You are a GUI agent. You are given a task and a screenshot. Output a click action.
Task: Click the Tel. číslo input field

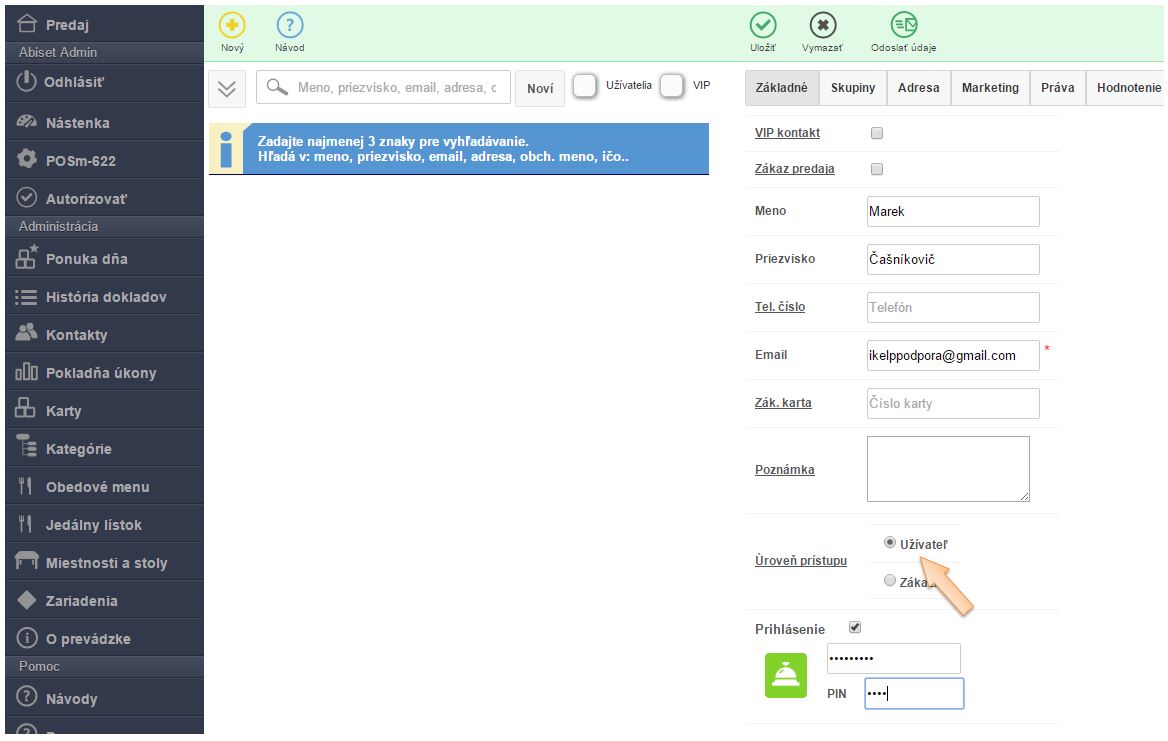click(952, 307)
